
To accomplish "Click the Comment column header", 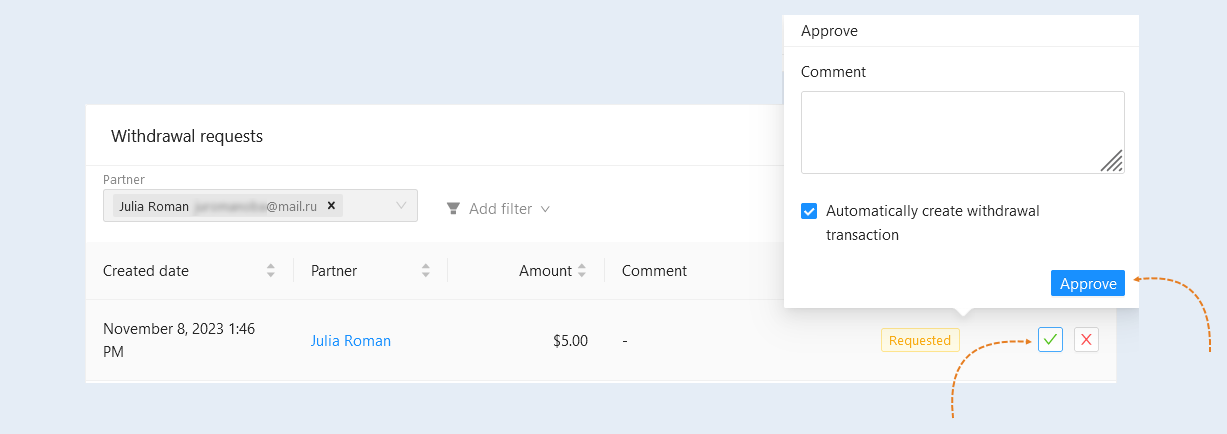I will [x=654, y=271].
